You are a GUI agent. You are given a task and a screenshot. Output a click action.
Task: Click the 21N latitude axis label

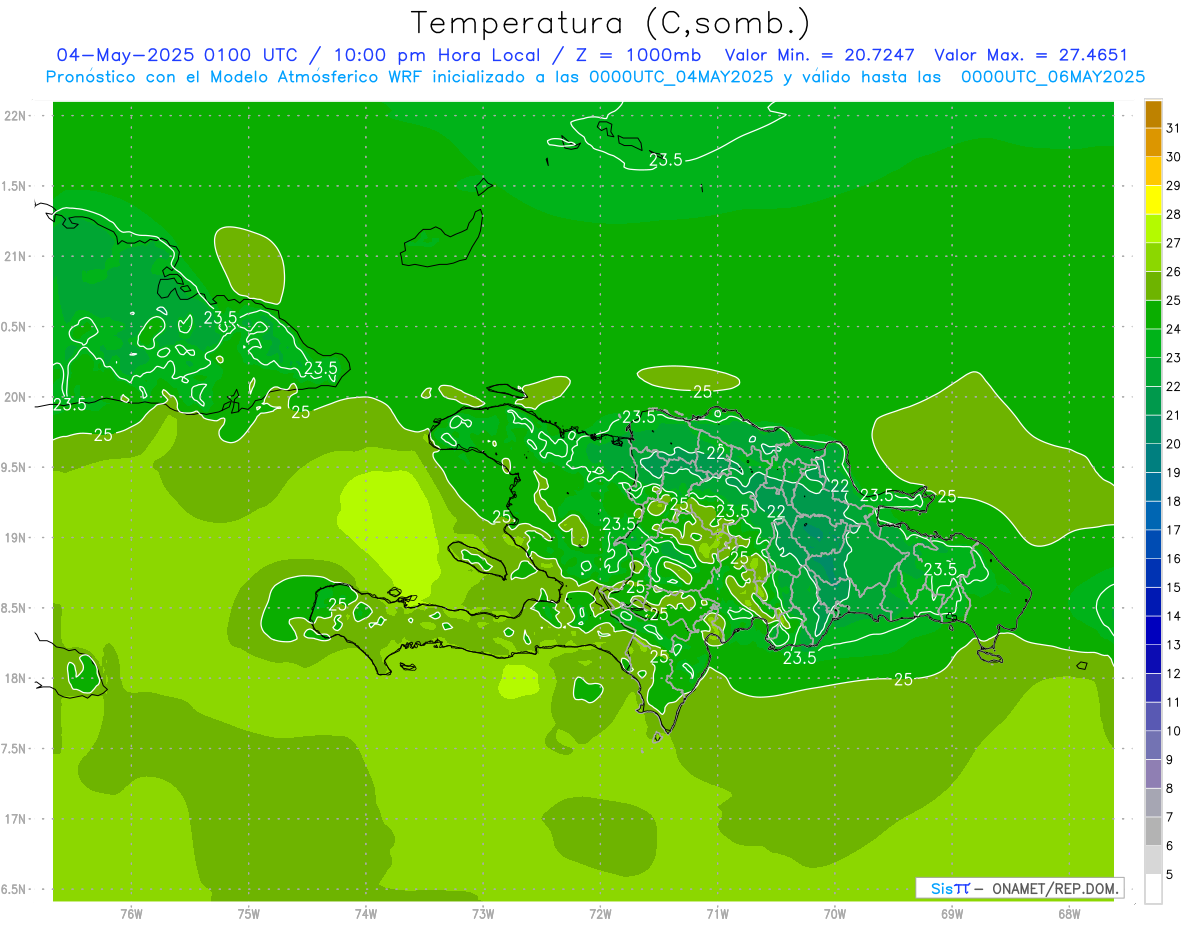[16, 256]
